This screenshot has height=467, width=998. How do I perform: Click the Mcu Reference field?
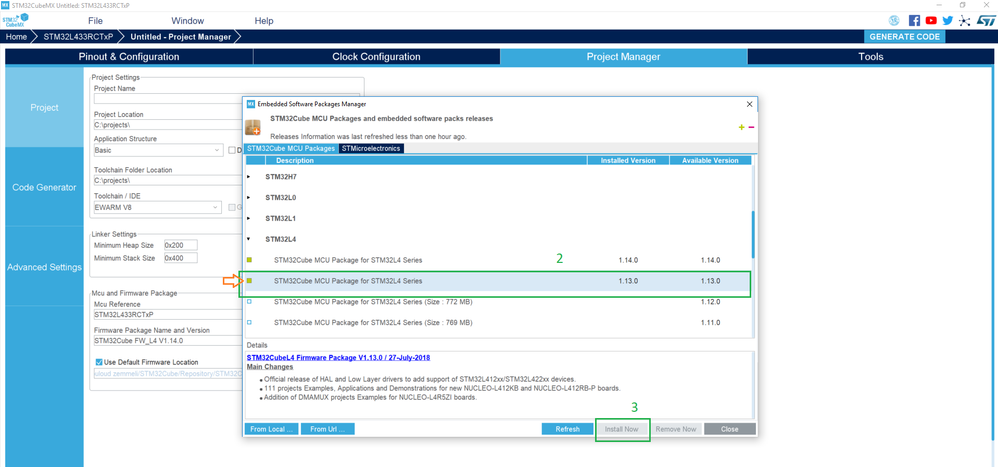click(x=167, y=314)
